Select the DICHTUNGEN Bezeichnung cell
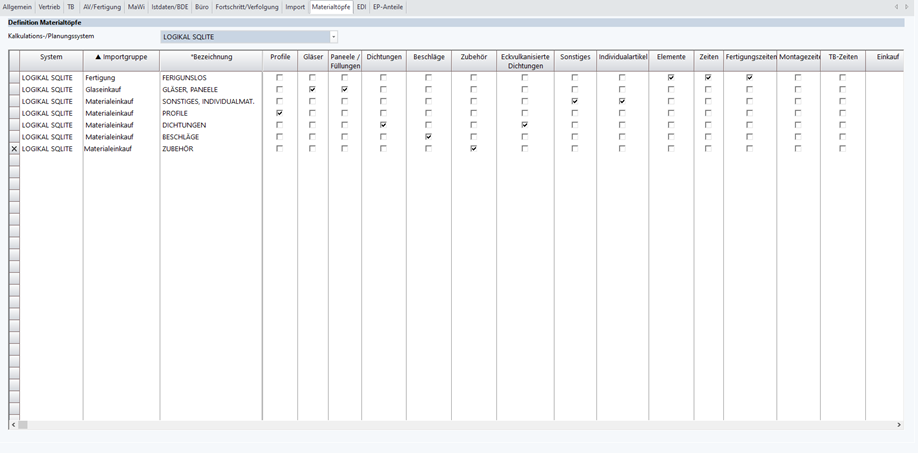This screenshot has width=918, height=453. (210, 125)
